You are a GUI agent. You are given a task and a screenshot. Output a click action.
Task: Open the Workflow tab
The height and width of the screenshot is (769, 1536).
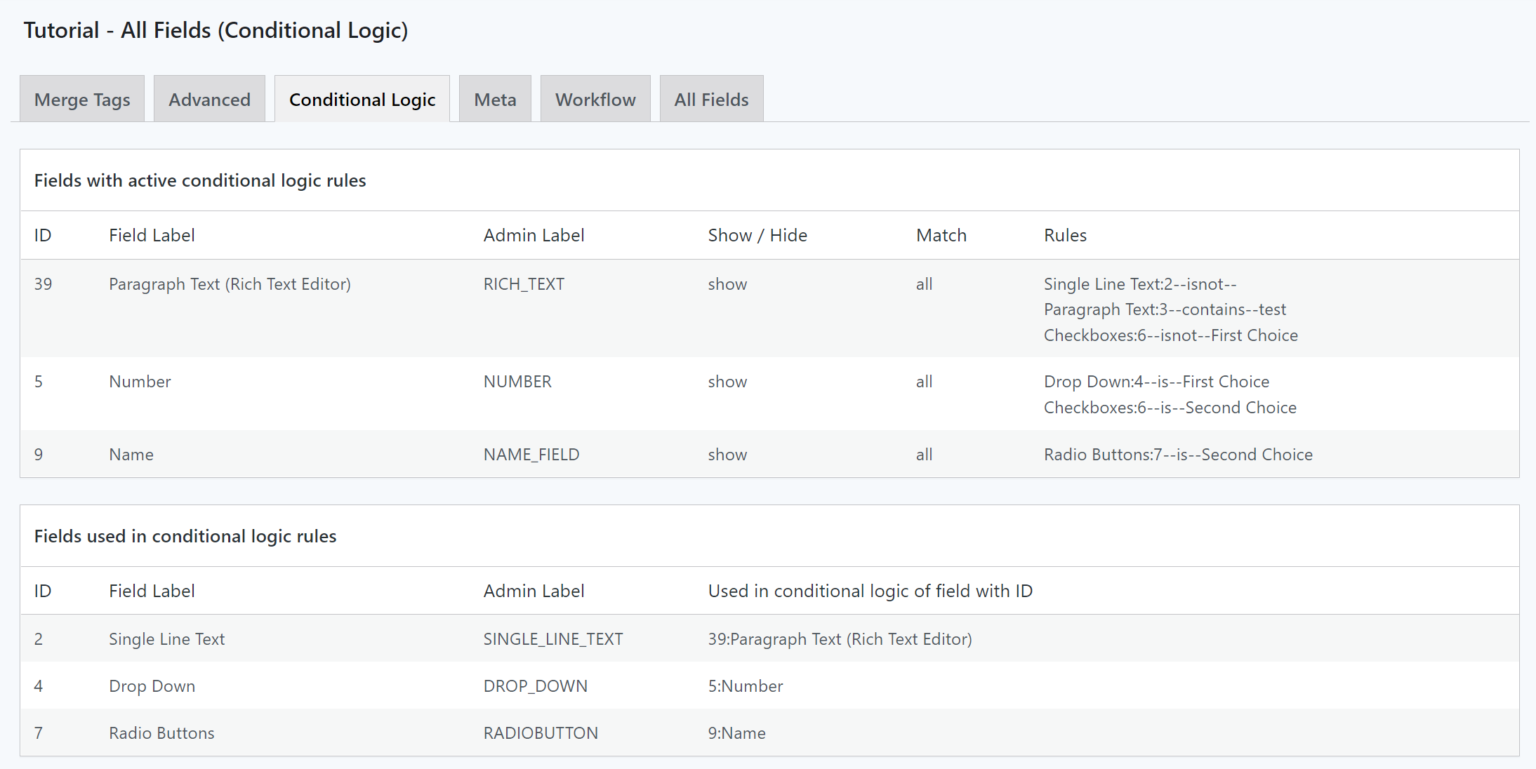click(595, 98)
